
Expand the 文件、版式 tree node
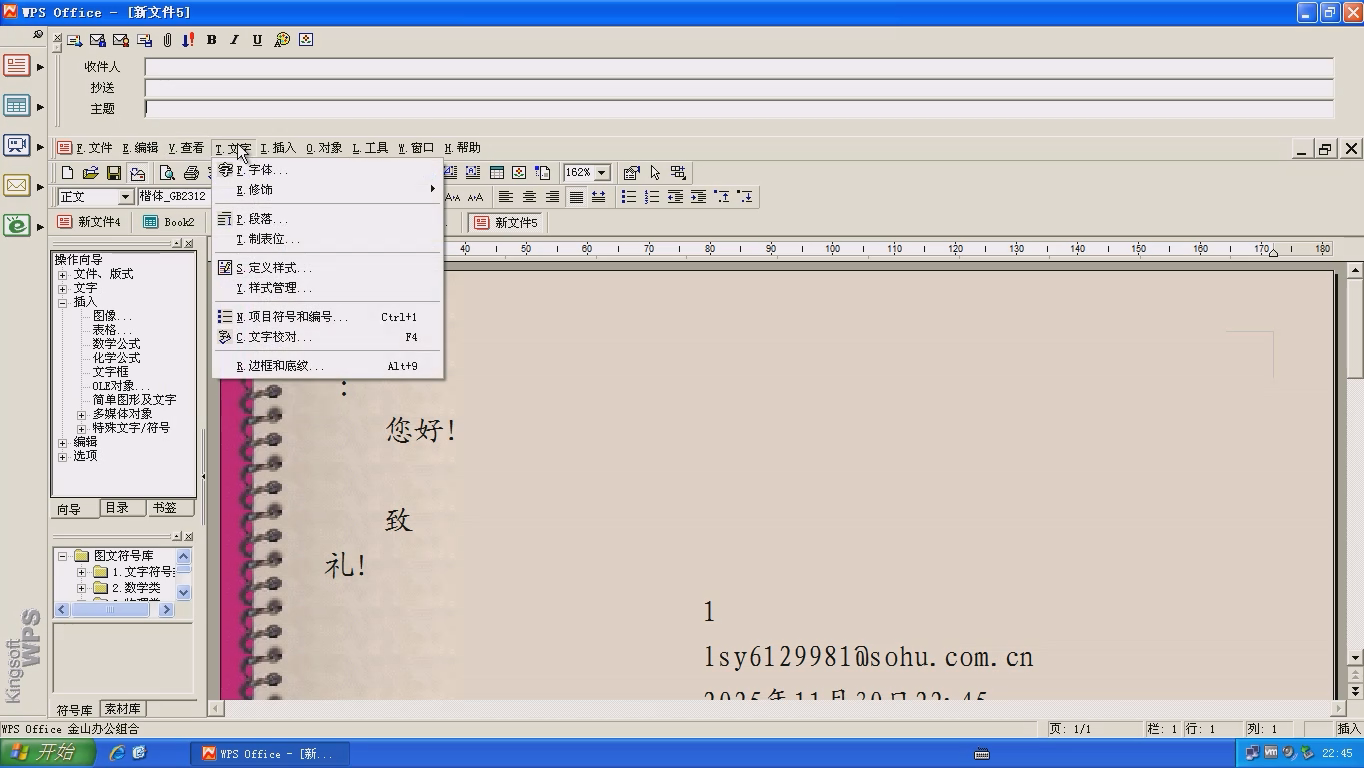62,274
